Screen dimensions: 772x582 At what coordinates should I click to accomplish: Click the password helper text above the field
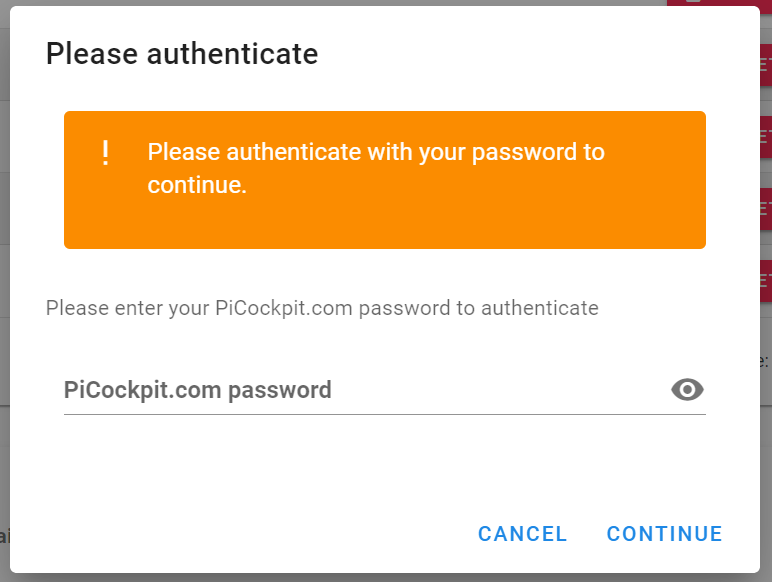[x=322, y=308]
